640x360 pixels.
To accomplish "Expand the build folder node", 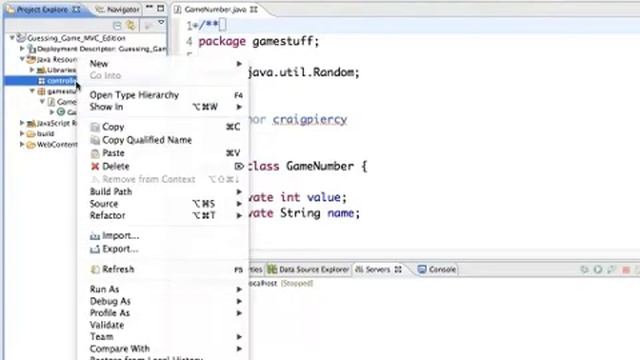I will (22, 133).
